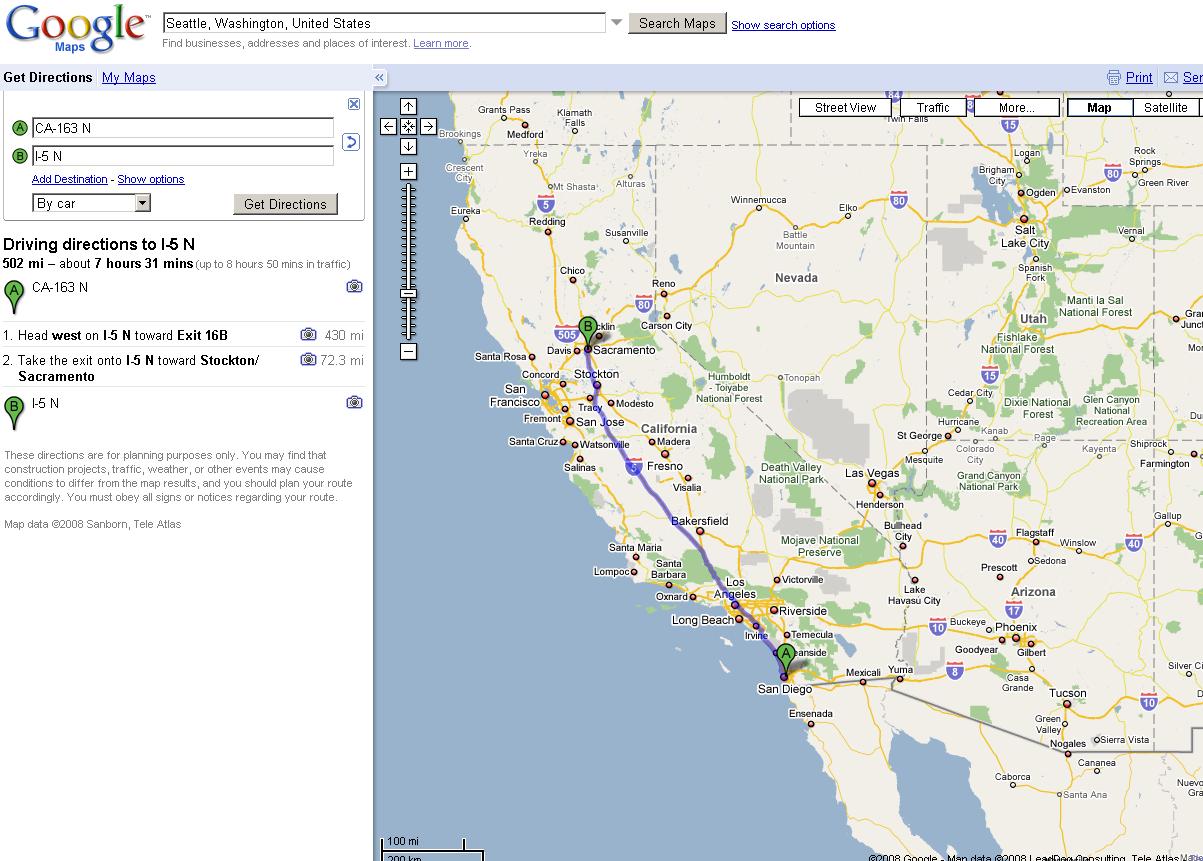Image resolution: width=1203 pixels, height=861 pixels.
Task: Open the By car travel mode dropdown
Action: tap(142, 203)
